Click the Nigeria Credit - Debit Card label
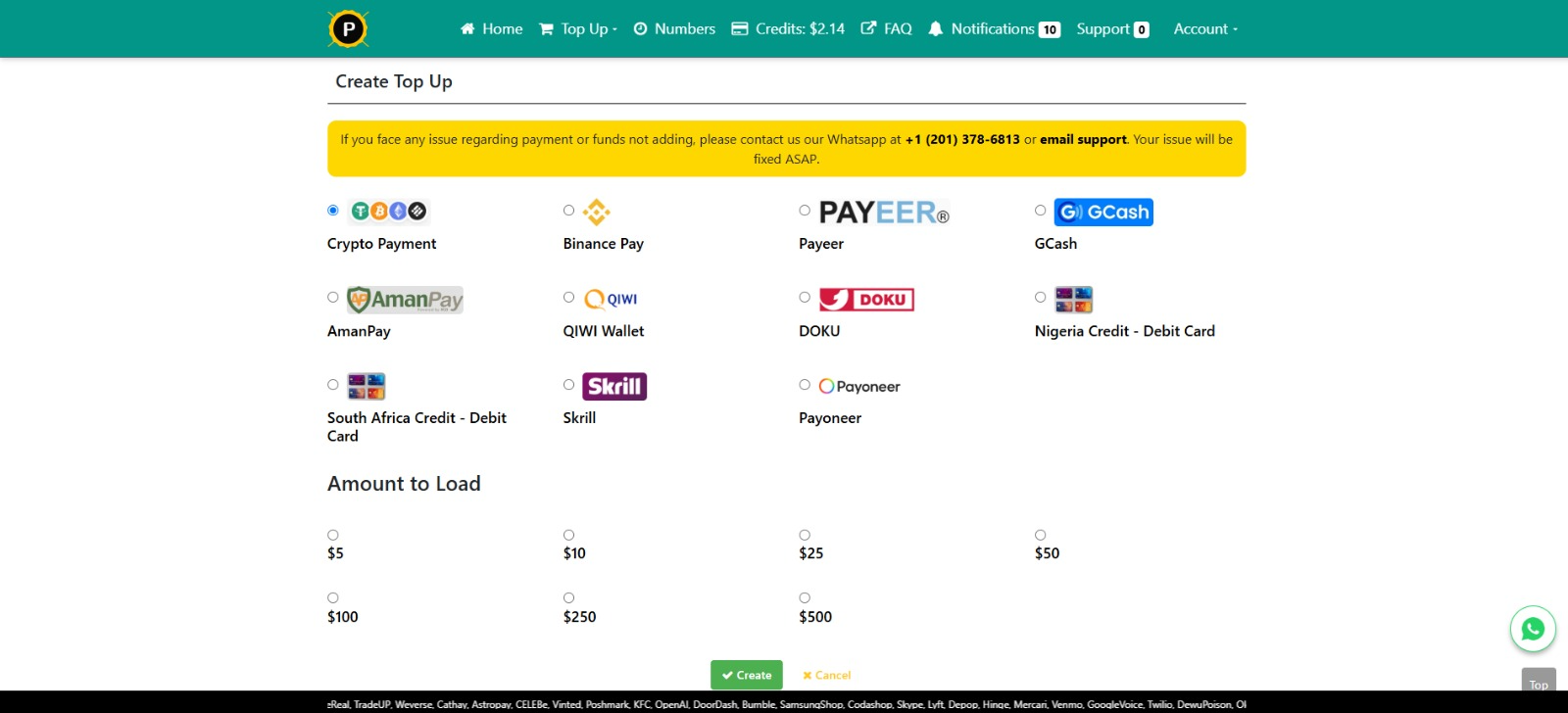1568x713 pixels. [x=1124, y=331]
